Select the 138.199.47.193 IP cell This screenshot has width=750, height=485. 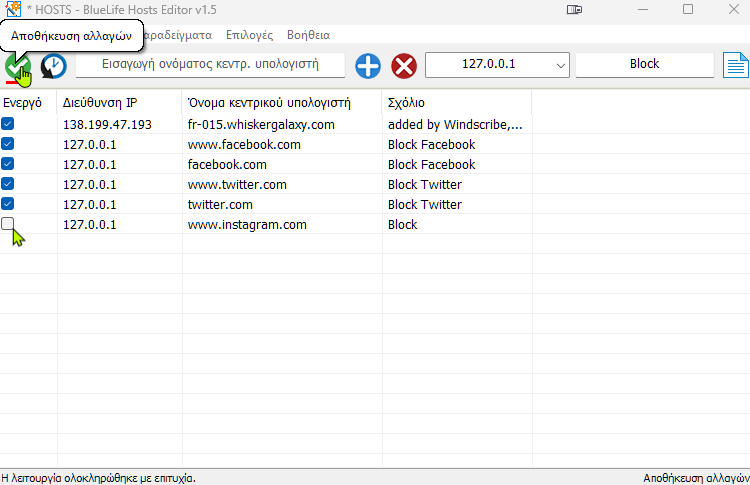click(x=107, y=125)
